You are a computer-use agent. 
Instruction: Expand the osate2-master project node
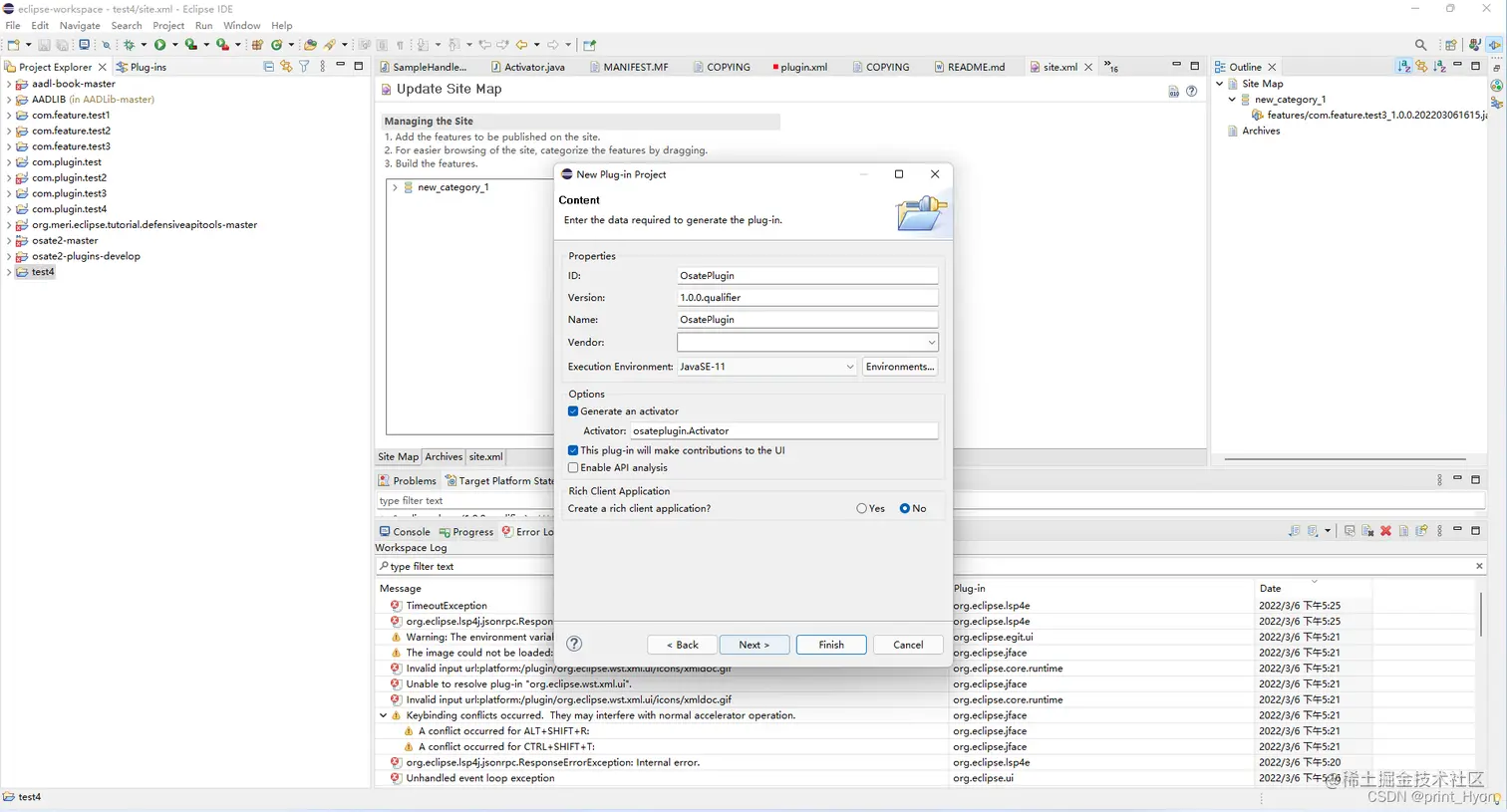coord(9,240)
